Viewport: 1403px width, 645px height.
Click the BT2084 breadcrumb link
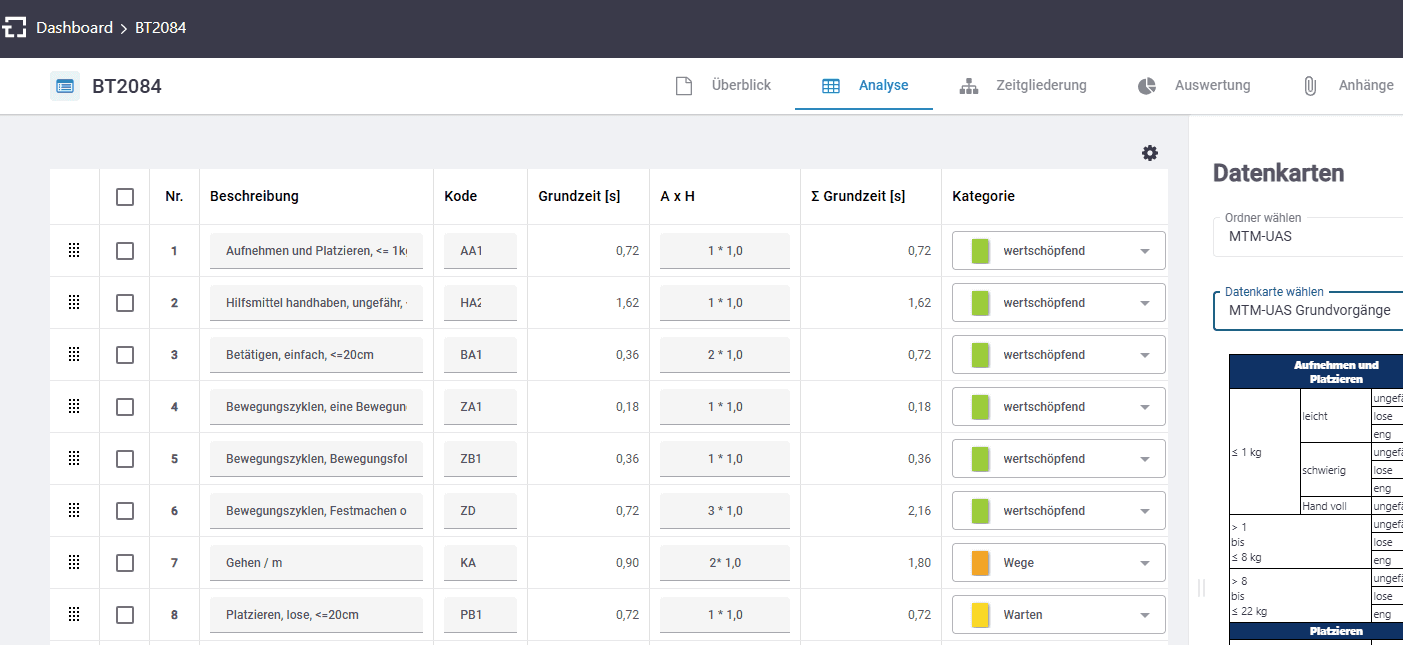click(160, 28)
